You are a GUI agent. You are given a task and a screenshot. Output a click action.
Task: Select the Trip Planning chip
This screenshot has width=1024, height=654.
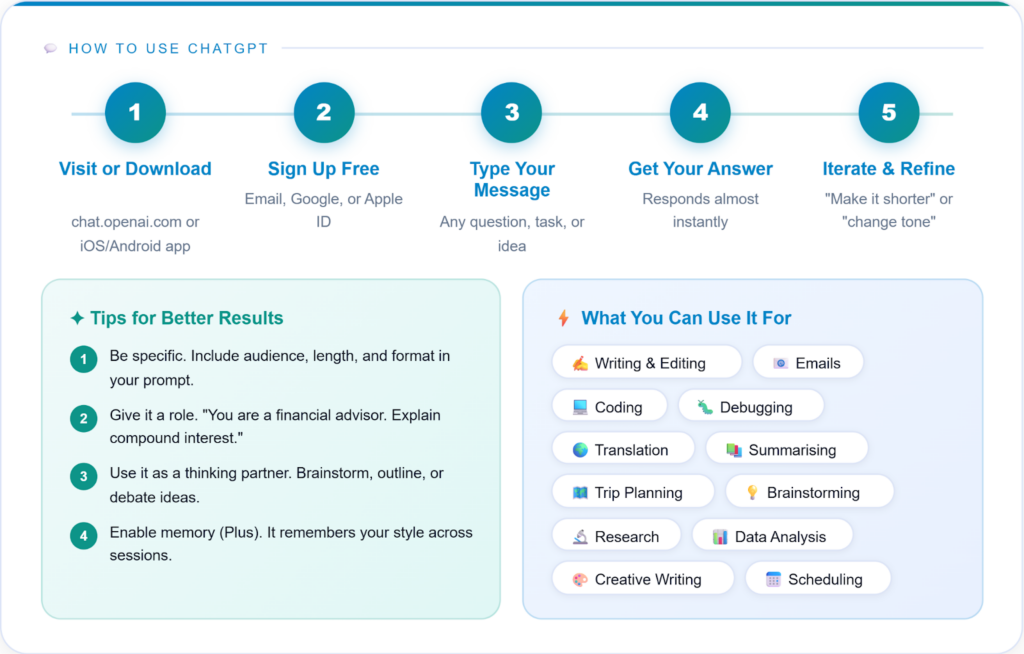(632, 492)
